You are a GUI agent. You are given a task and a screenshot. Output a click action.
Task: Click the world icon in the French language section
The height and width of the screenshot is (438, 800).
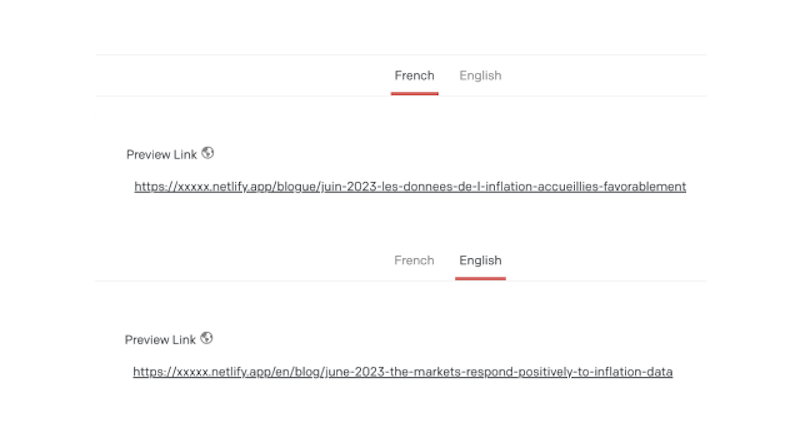[208, 153]
